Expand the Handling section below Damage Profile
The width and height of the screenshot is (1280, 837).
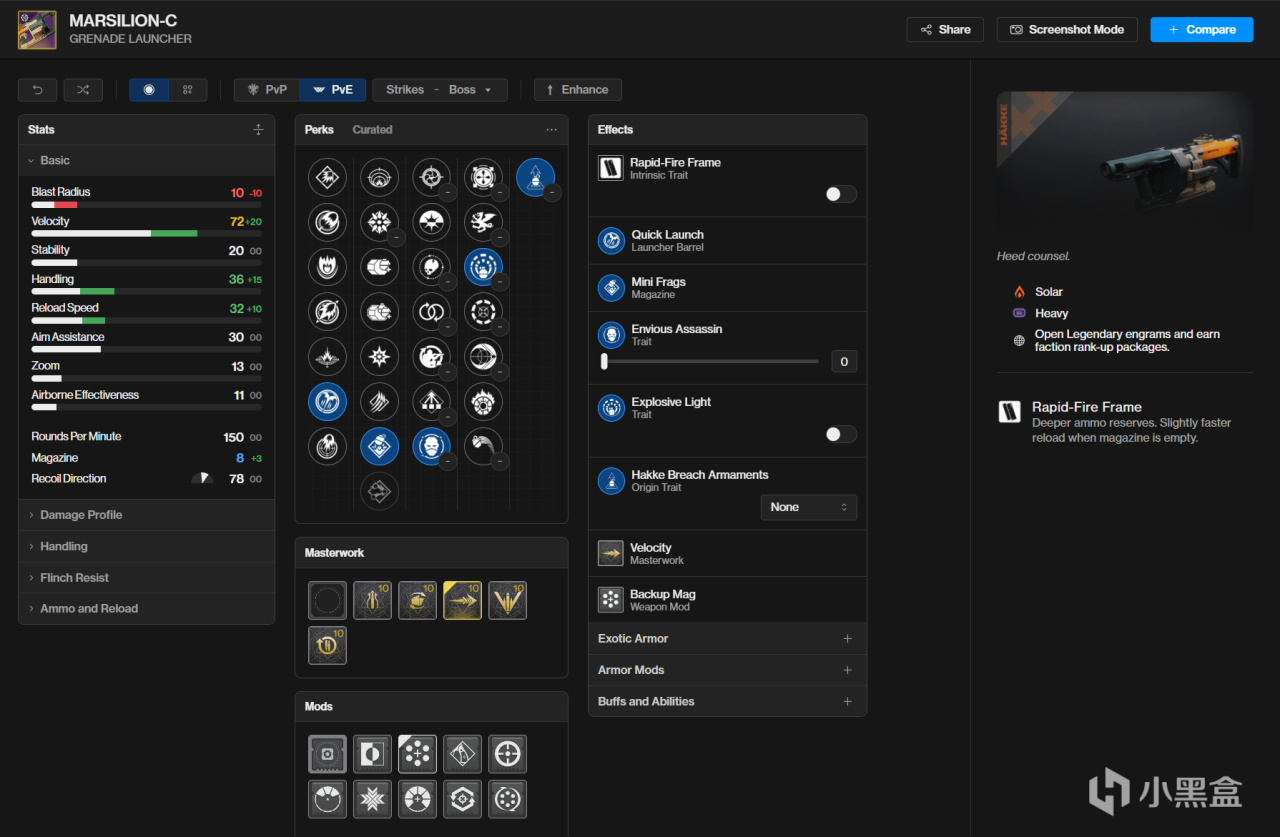pyautogui.click(x=146, y=546)
